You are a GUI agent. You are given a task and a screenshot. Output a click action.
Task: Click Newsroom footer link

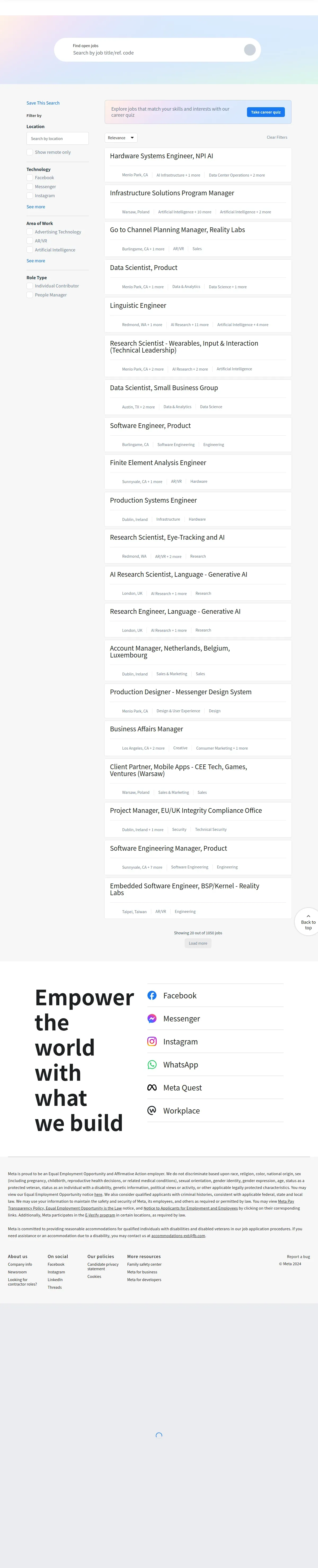(x=17, y=1272)
